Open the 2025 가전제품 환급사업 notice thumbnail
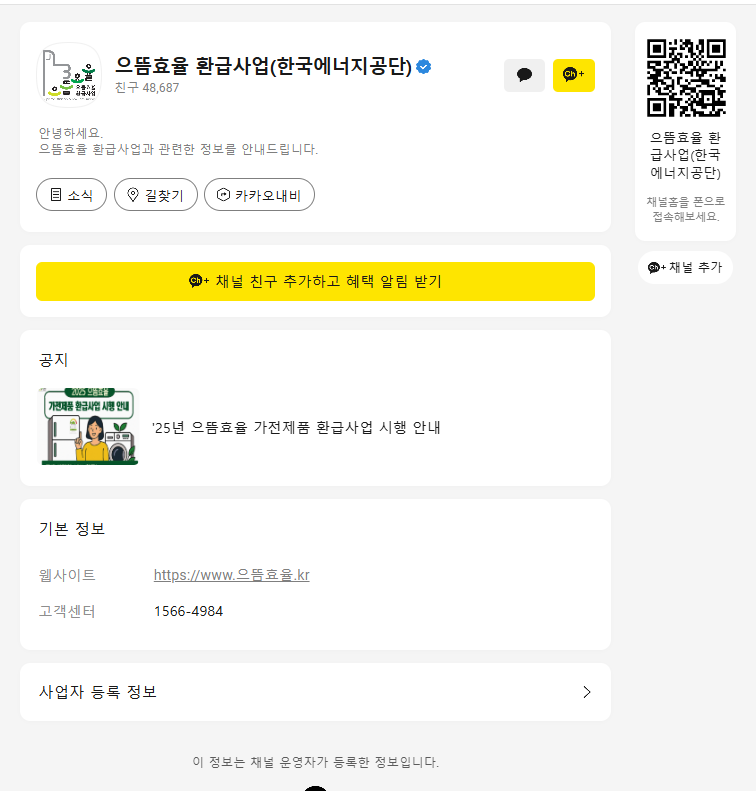 pos(88,426)
